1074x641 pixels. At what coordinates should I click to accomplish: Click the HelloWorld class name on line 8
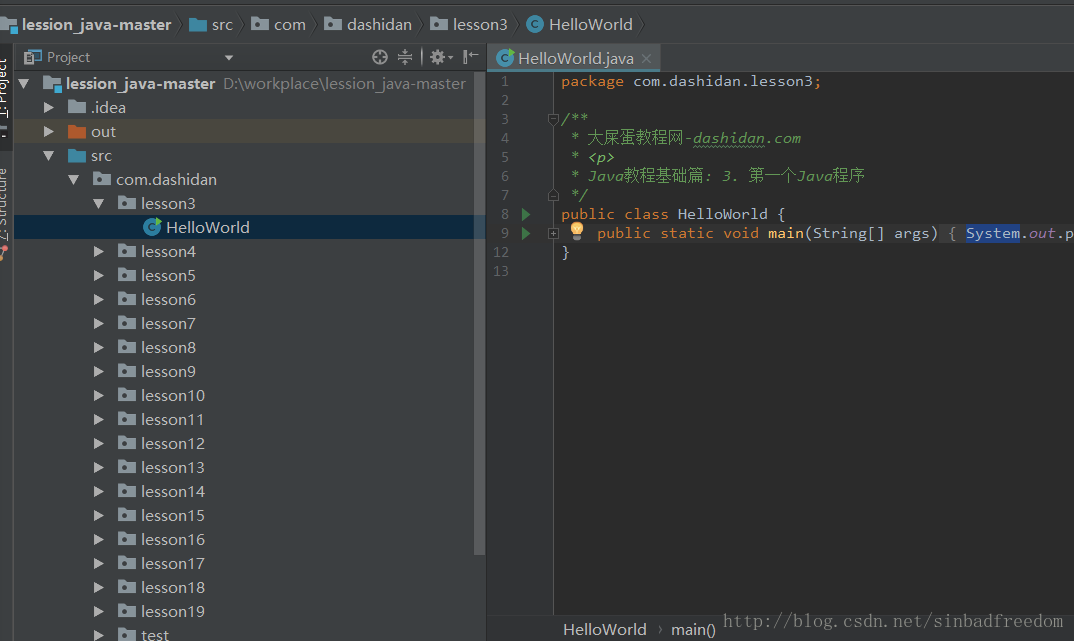click(x=722, y=214)
